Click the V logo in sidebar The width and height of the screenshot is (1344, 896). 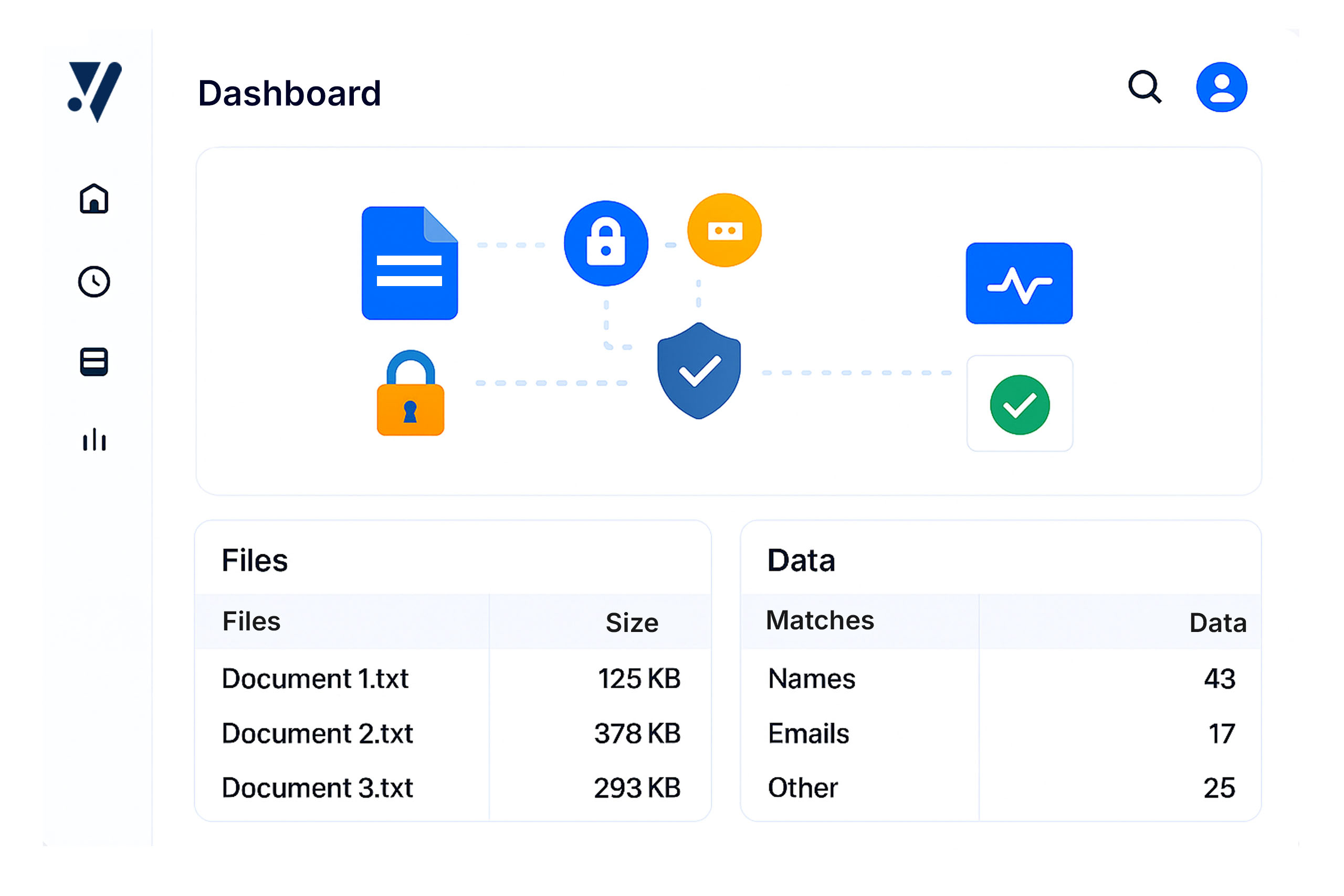pos(95,91)
